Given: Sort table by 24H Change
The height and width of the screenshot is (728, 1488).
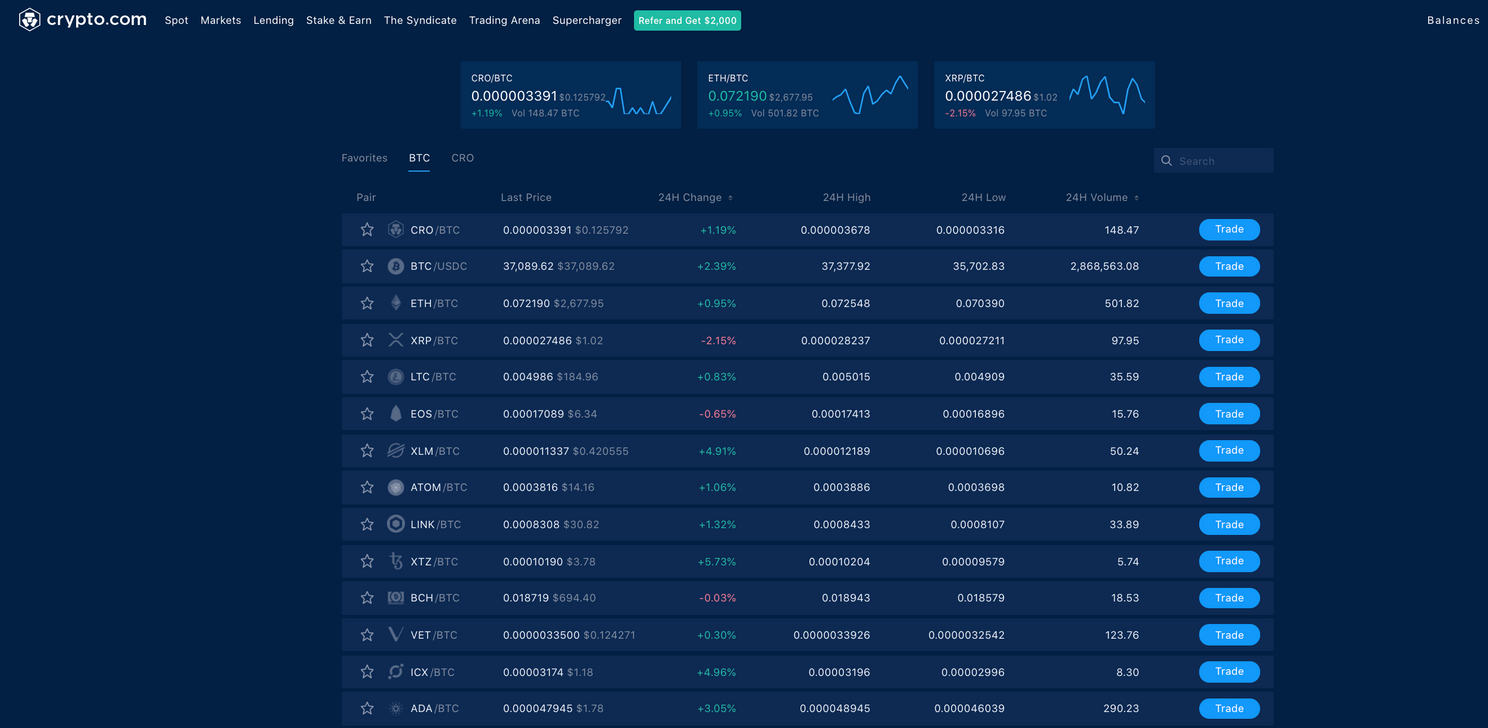Looking at the screenshot, I should tap(696, 198).
